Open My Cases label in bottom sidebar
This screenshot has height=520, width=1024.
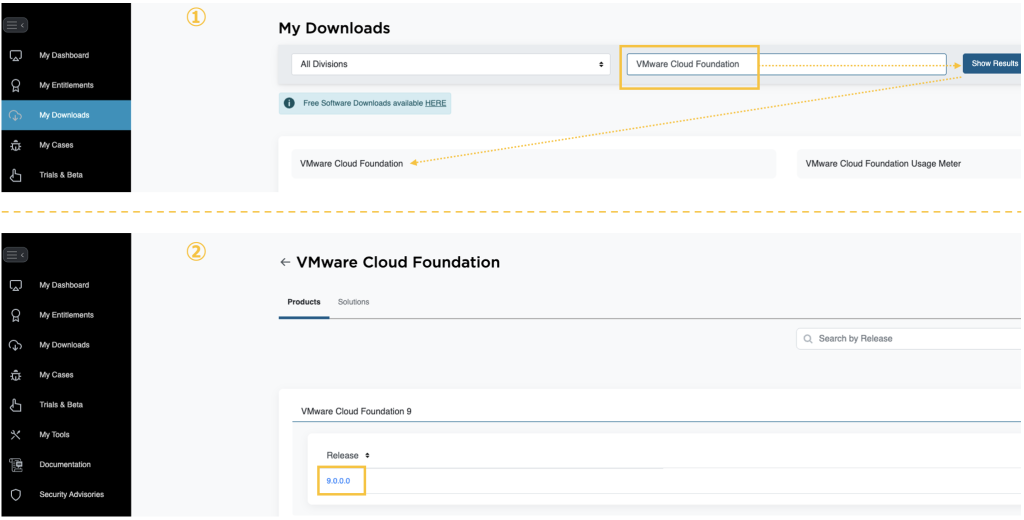click(56, 375)
